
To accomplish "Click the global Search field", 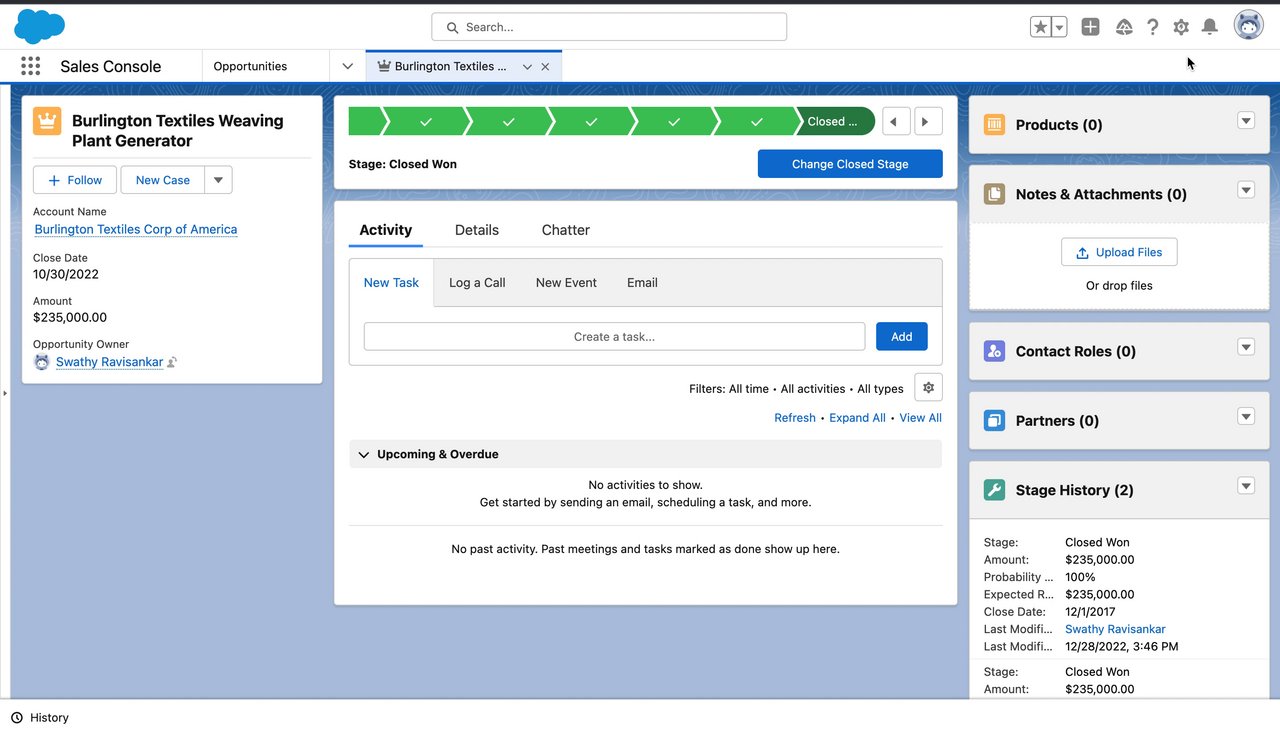I will [609, 27].
